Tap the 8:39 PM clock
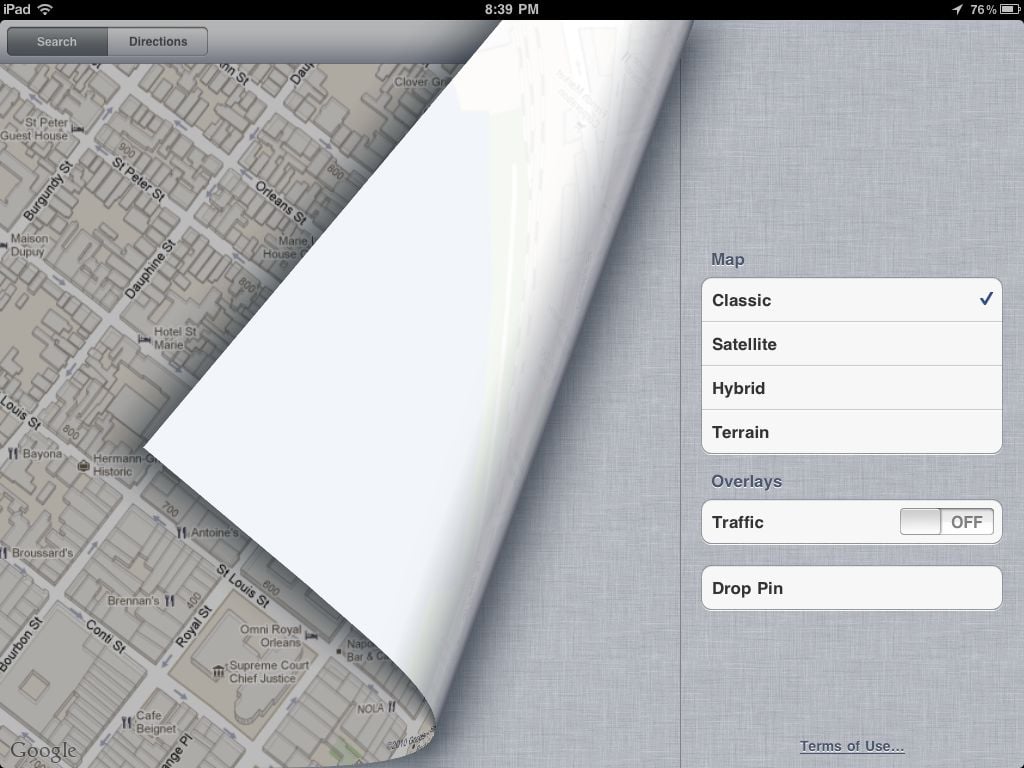Viewport: 1024px width, 768px height. point(511,9)
